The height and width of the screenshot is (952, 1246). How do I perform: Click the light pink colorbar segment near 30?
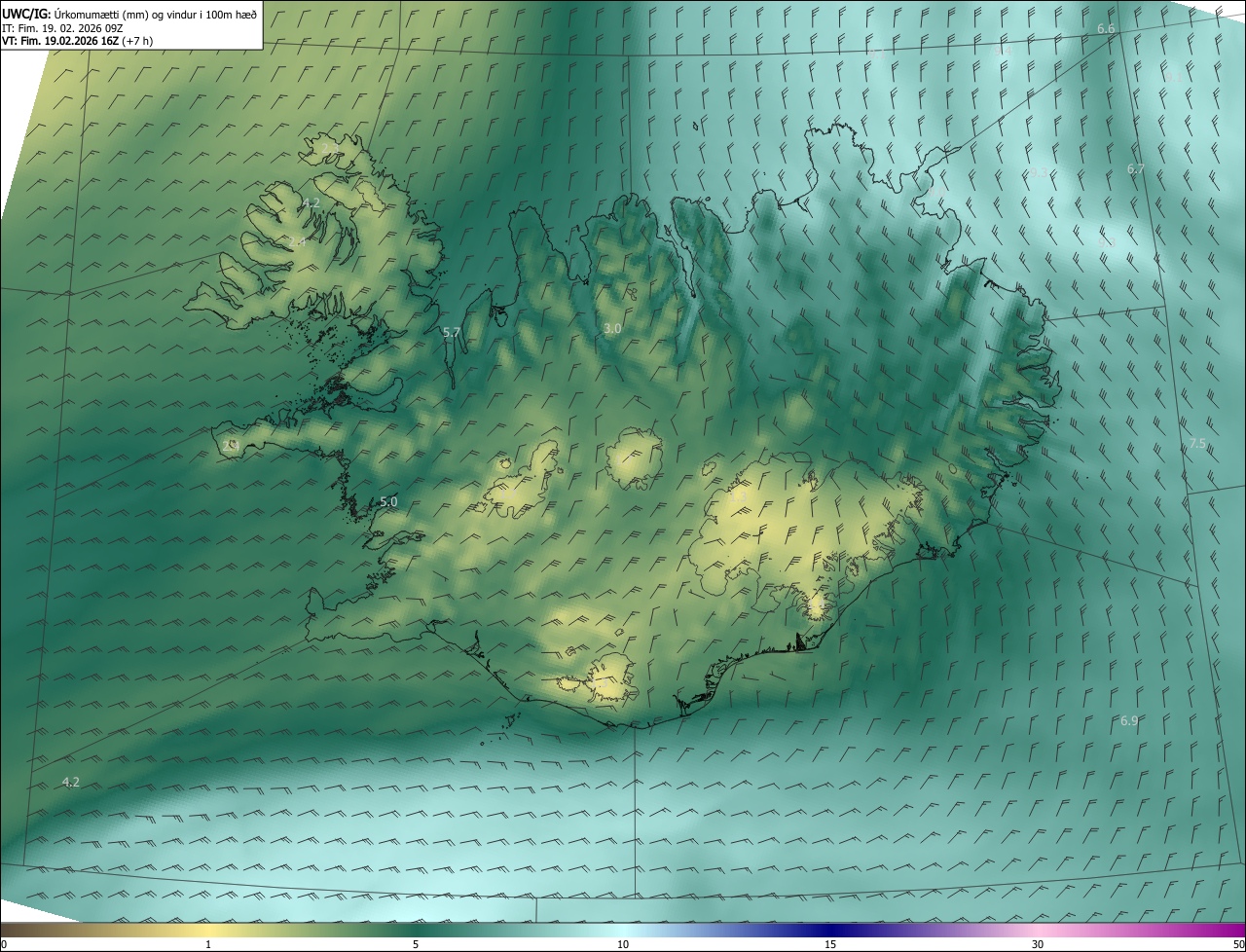point(1038,930)
